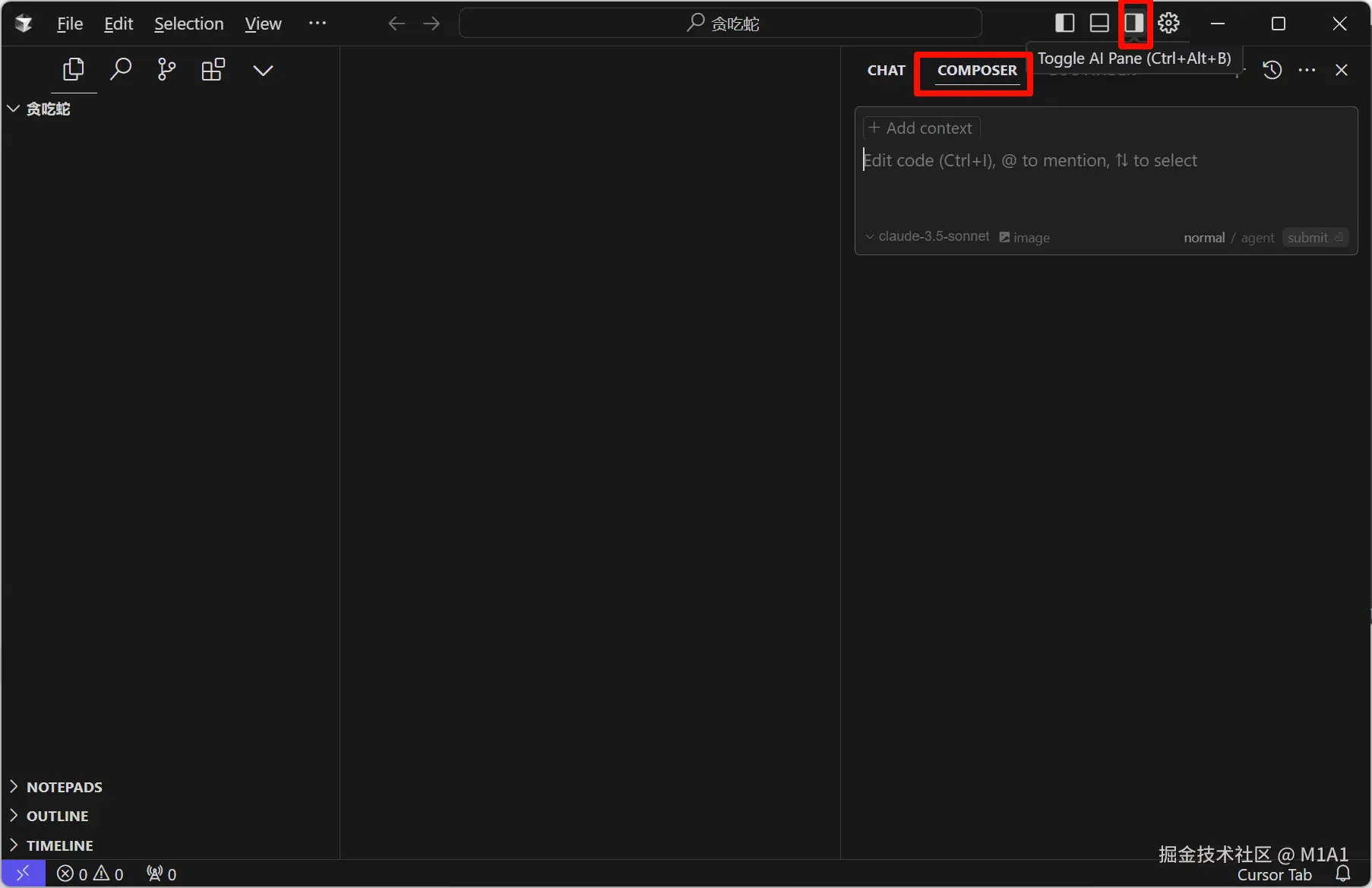Click Cursor Tab status item
Viewport: 1372px width, 888px height.
1275,875
